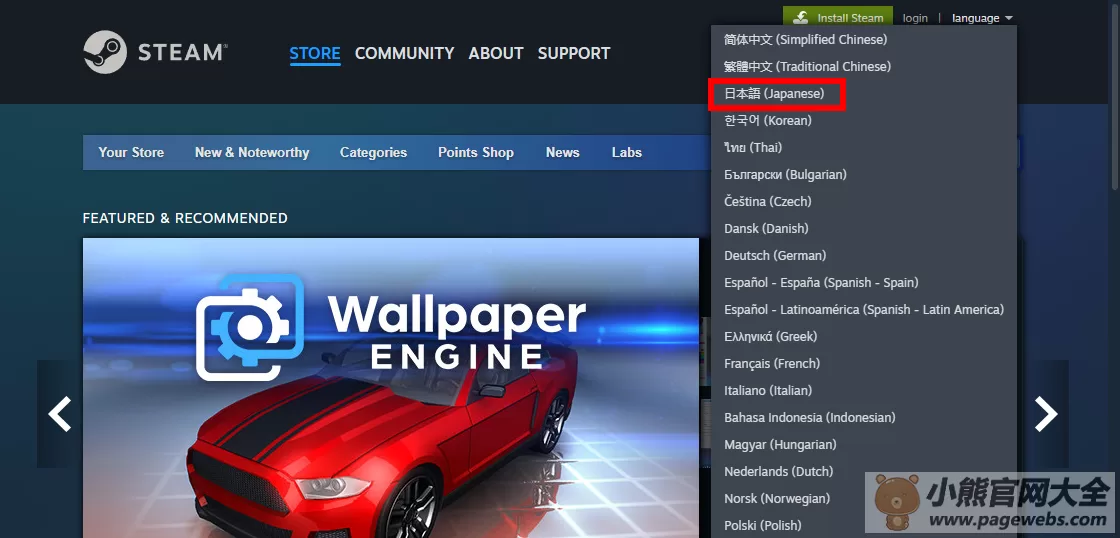Image resolution: width=1120 pixels, height=538 pixels.
Task: Open the Your Store tab
Action: [x=131, y=152]
